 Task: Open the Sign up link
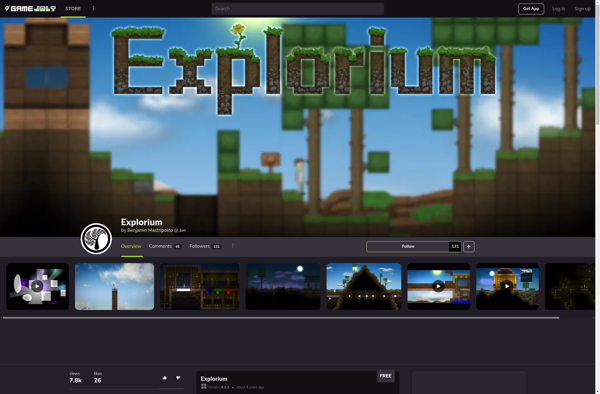[582, 9]
